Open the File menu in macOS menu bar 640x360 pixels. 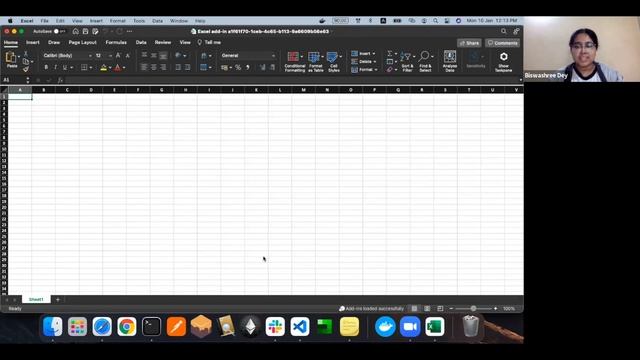coord(44,21)
